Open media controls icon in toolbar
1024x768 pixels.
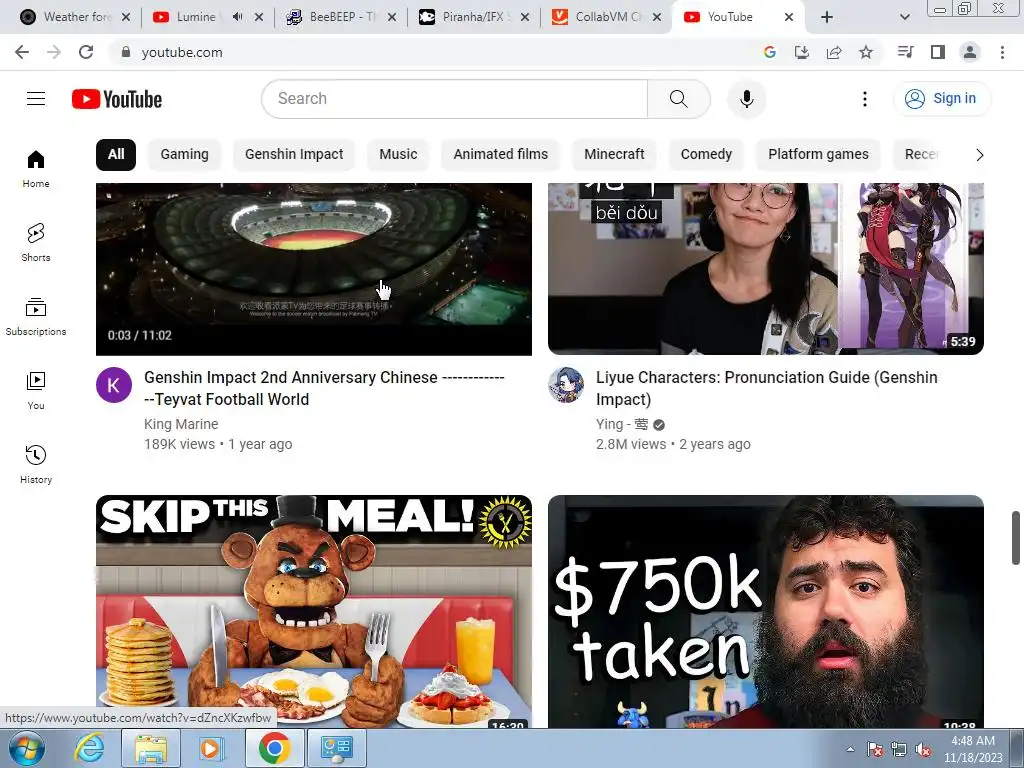pyautogui.click(x=905, y=52)
